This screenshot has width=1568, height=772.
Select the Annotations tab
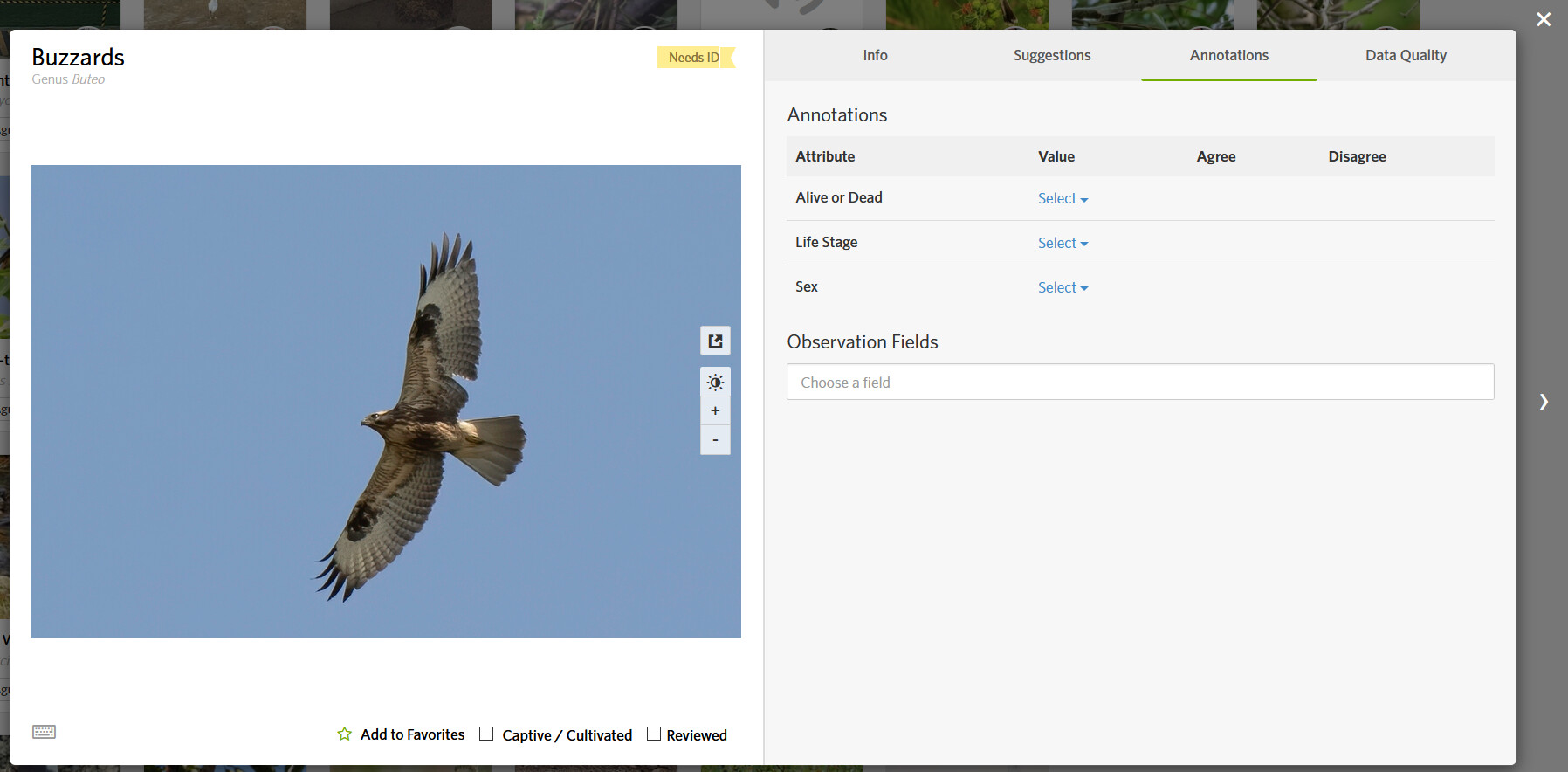1229,55
